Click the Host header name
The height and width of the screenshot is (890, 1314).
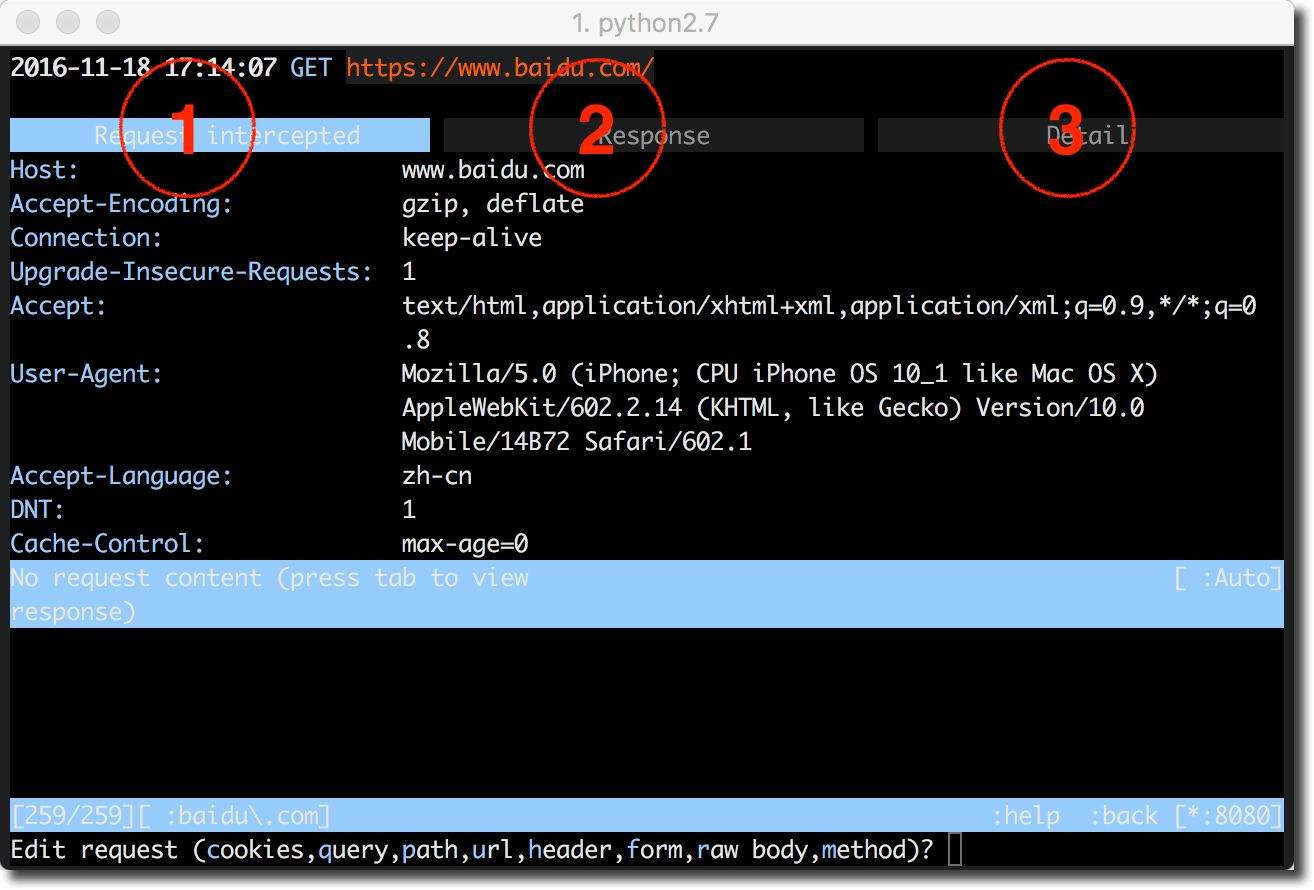tap(44, 170)
